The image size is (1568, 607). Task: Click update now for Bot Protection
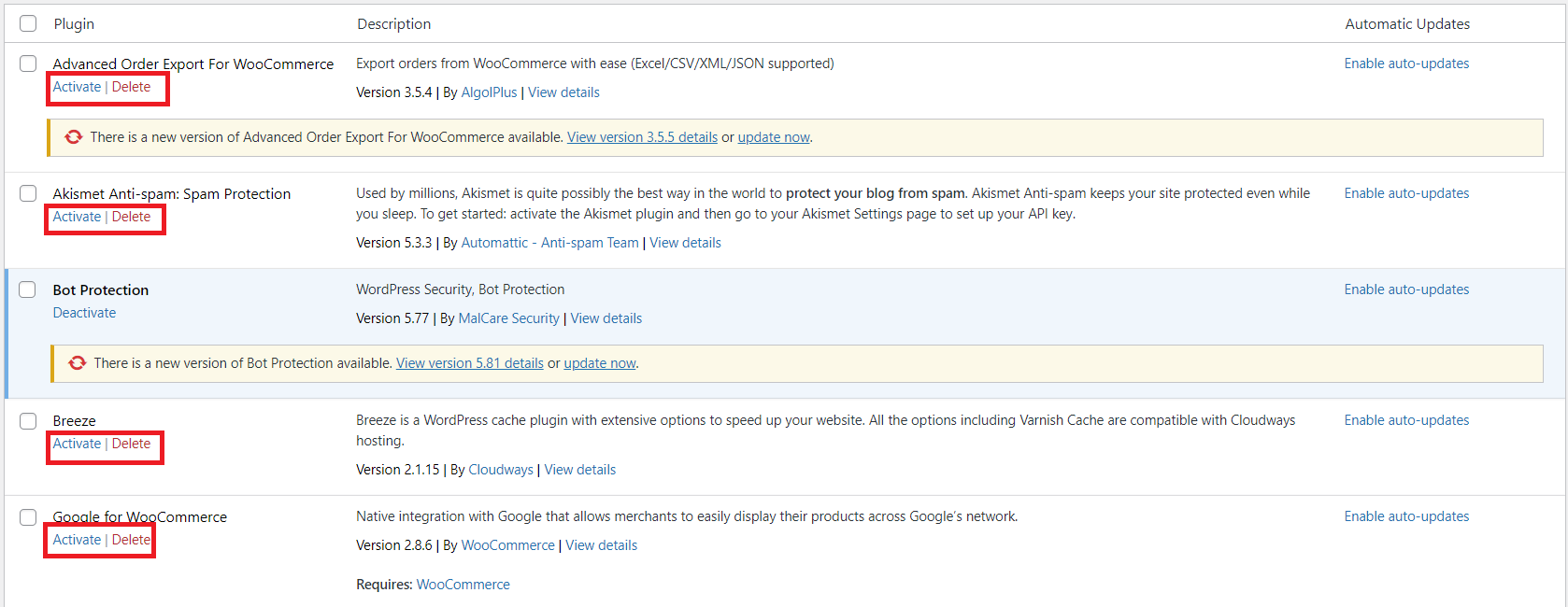600,363
